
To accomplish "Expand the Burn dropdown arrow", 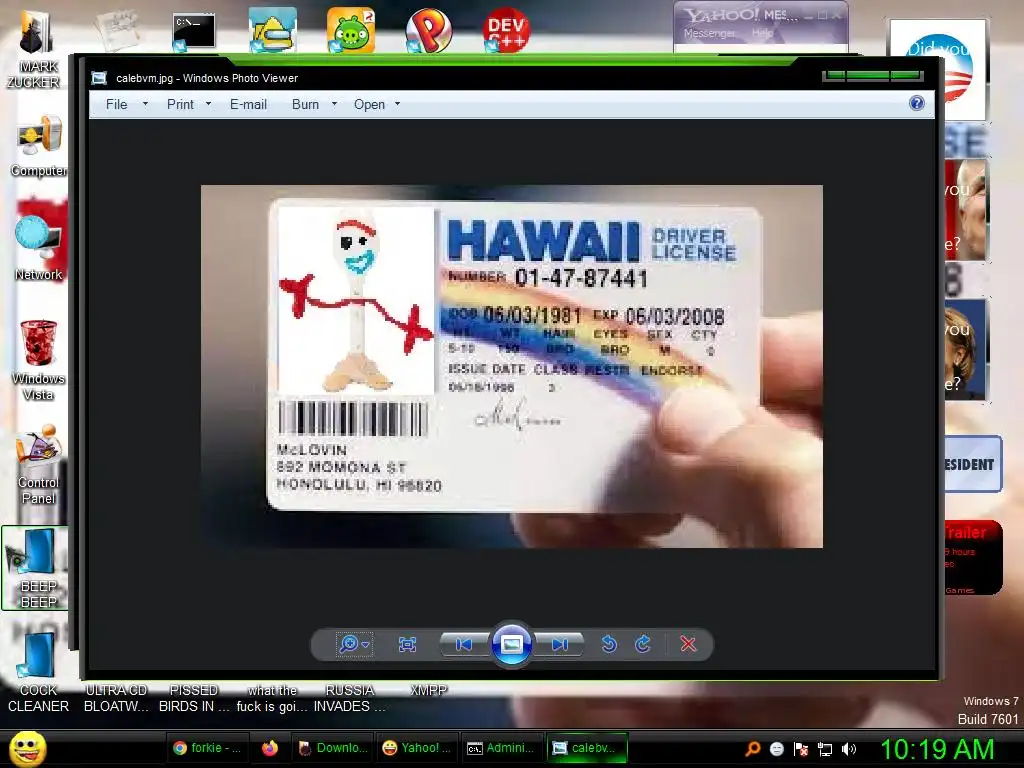I will point(334,104).
